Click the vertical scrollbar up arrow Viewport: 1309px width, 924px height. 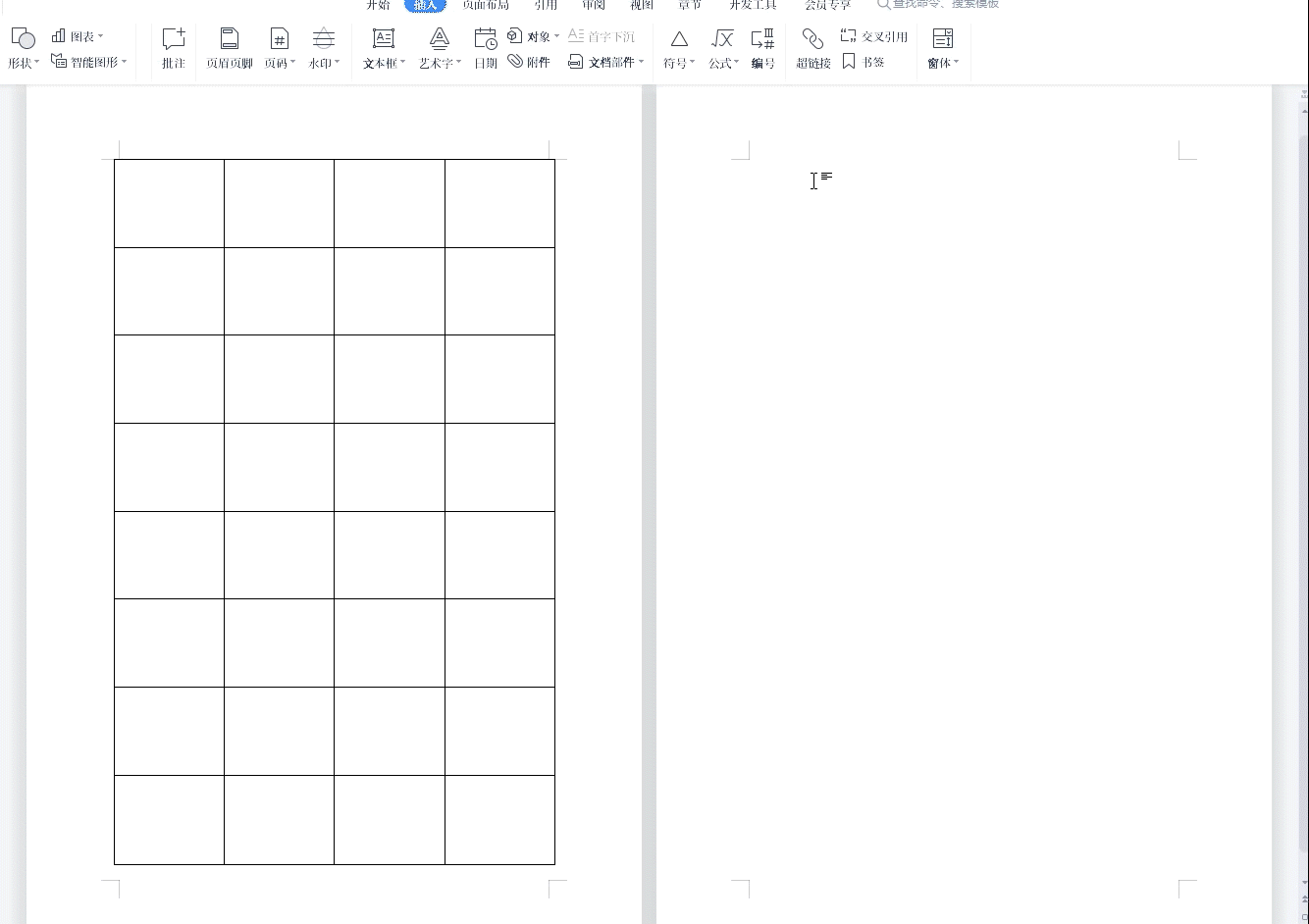click(x=1303, y=95)
